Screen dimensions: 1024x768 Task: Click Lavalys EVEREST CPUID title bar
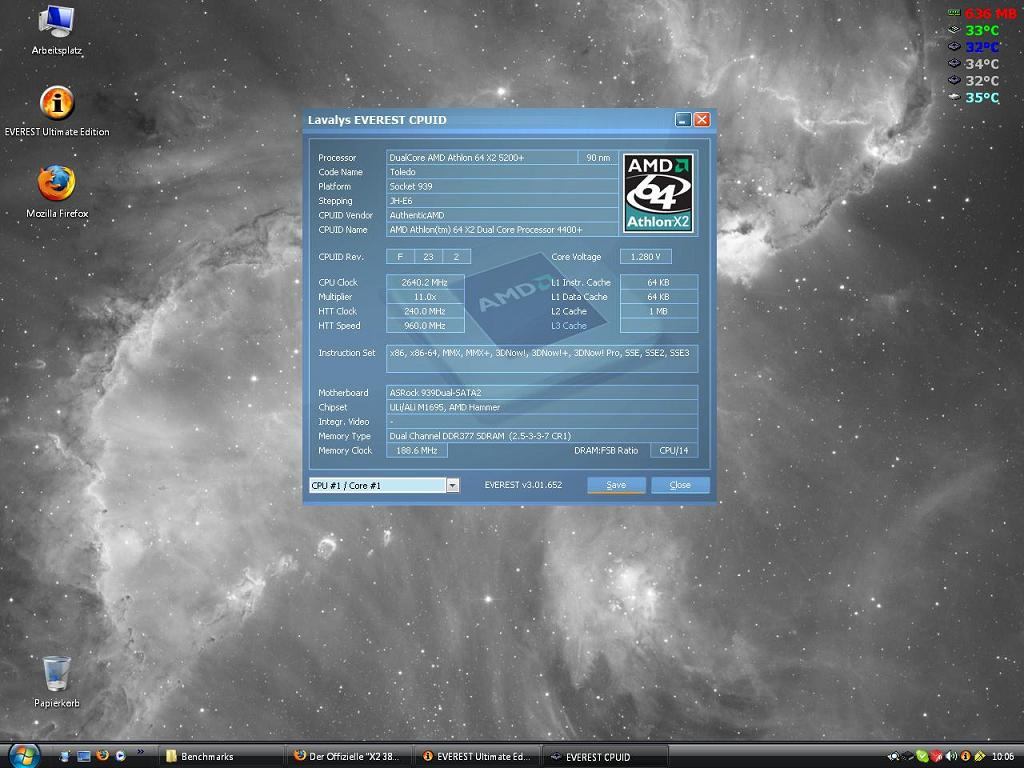[x=490, y=120]
